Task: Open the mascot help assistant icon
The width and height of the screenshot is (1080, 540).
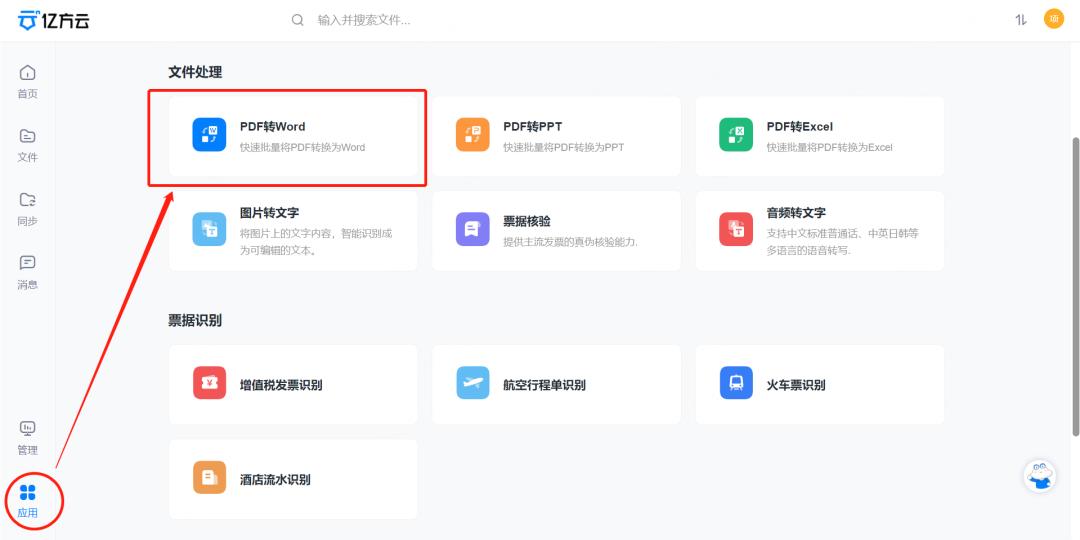Action: (x=1040, y=476)
